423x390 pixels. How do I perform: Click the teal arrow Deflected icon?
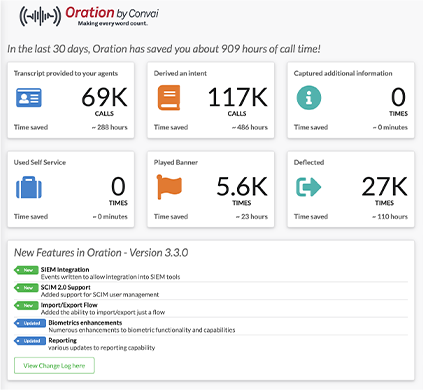pos(308,187)
